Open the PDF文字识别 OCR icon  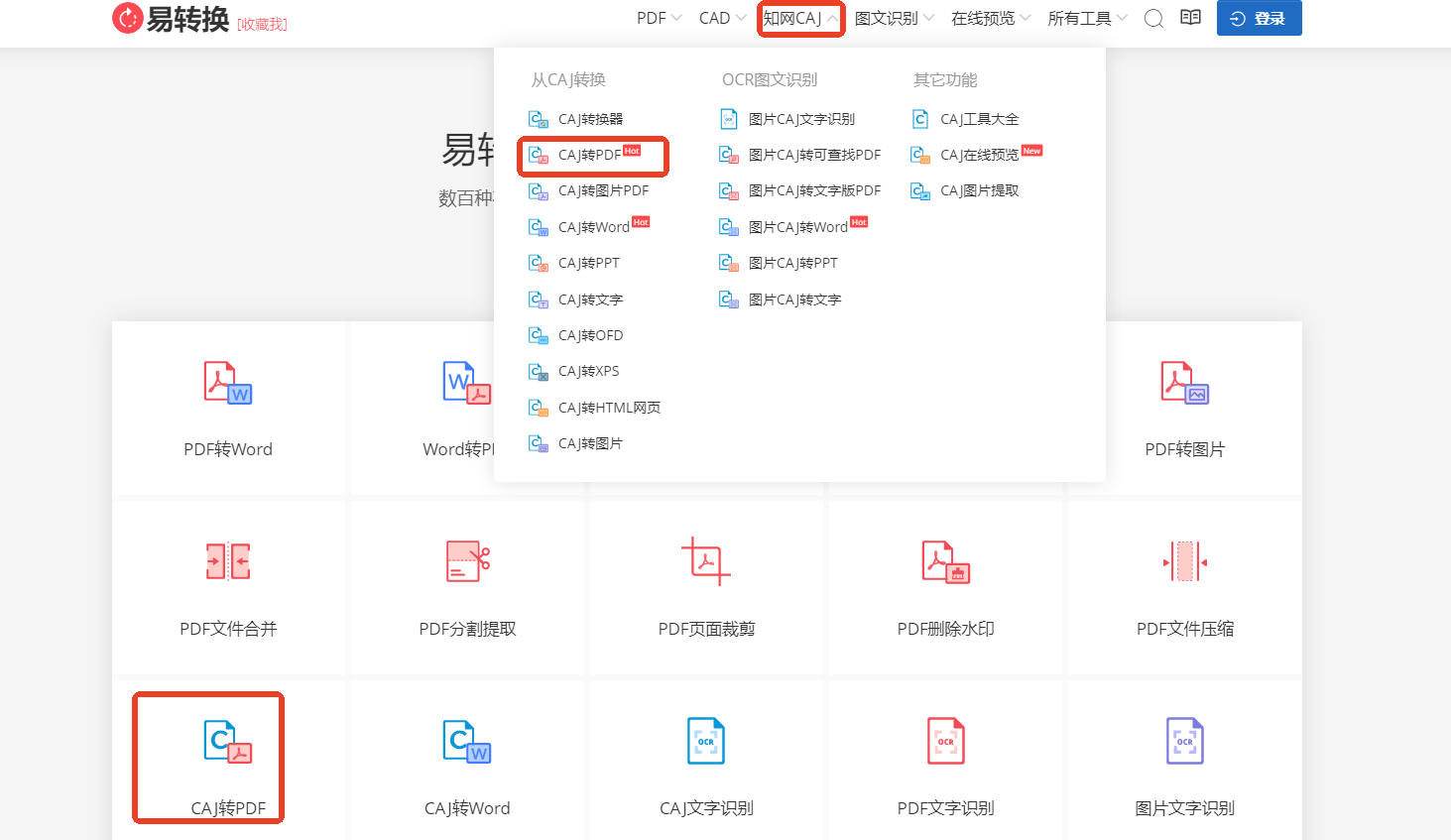coord(946,741)
